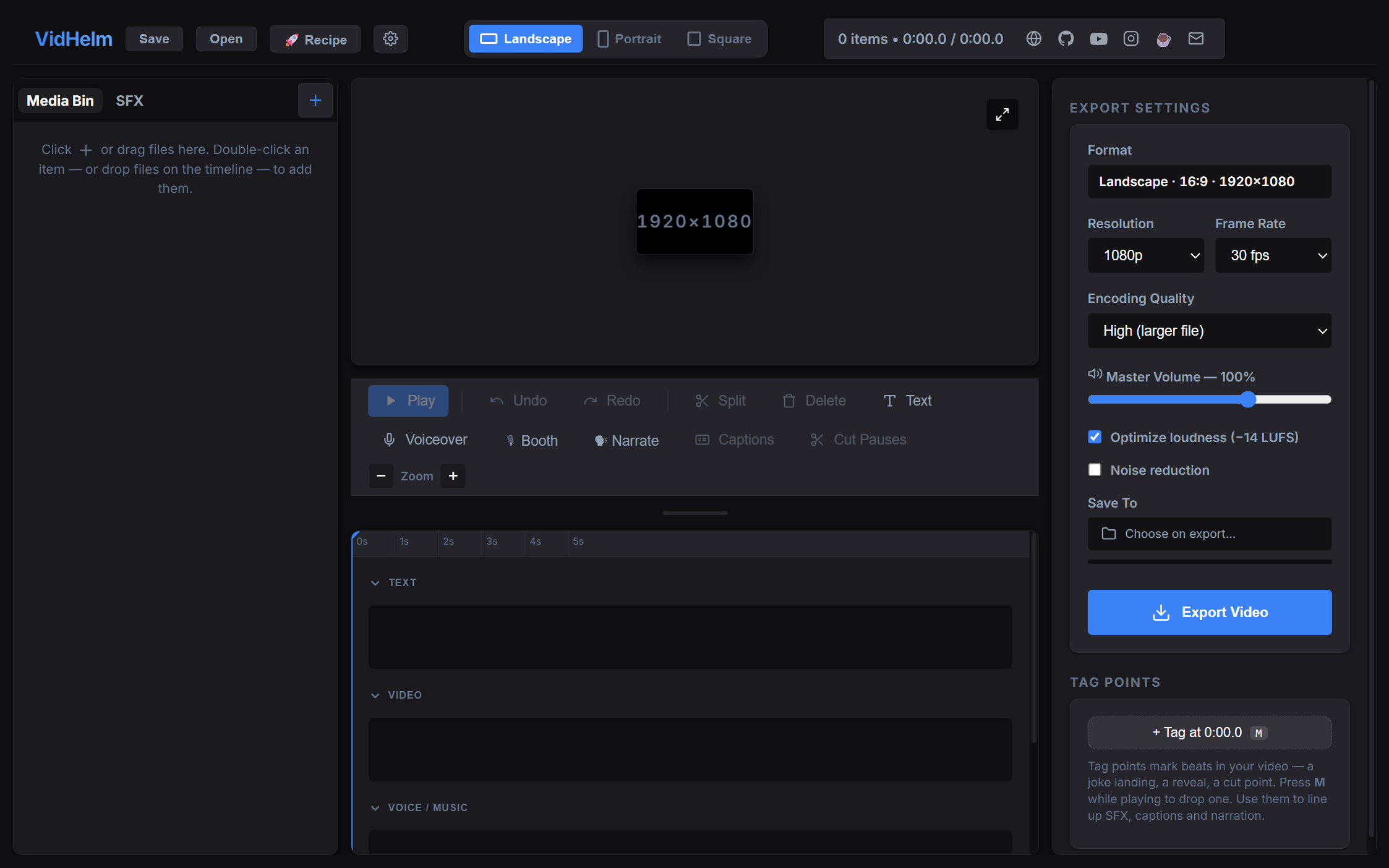Open the YouTube icon link
1389x868 pixels.
(1098, 39)
